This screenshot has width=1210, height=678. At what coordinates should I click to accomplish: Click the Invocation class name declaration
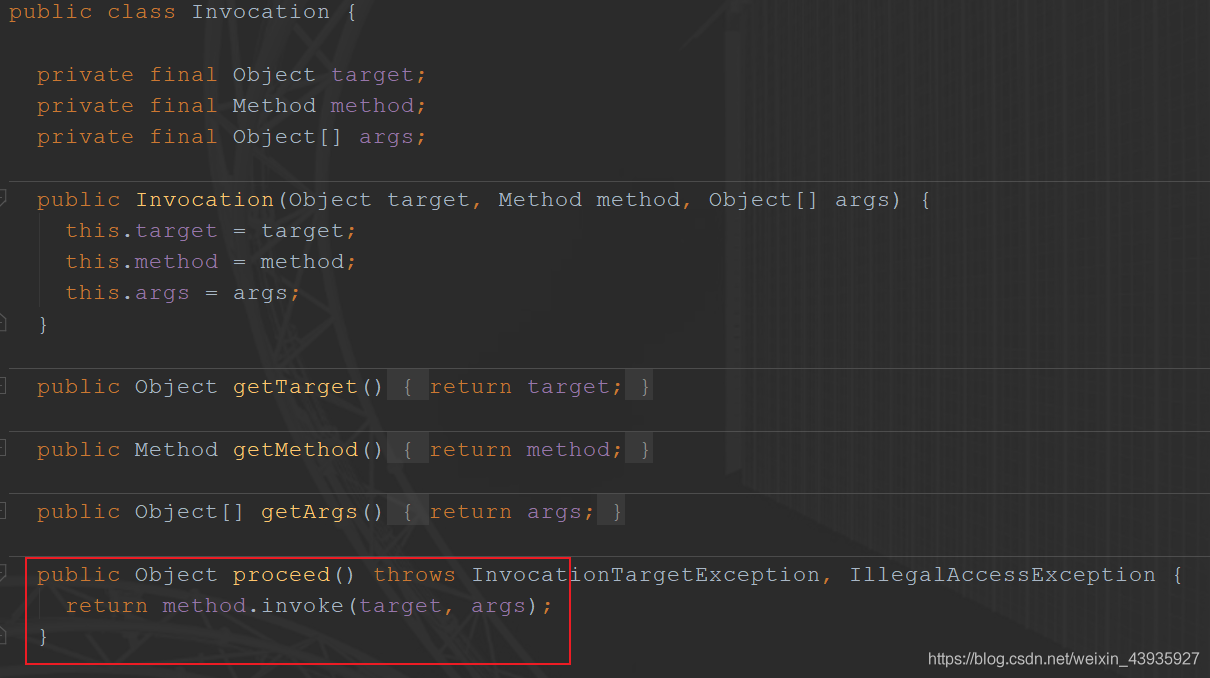pyautogui.click(x=260, y=13)
